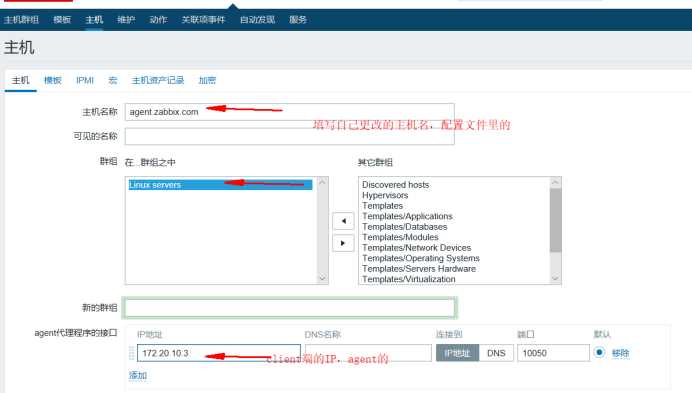This screenshot has width=692, height=393.
Task: Open the 关联项事件 navigation item
Action: coord(203,19)
